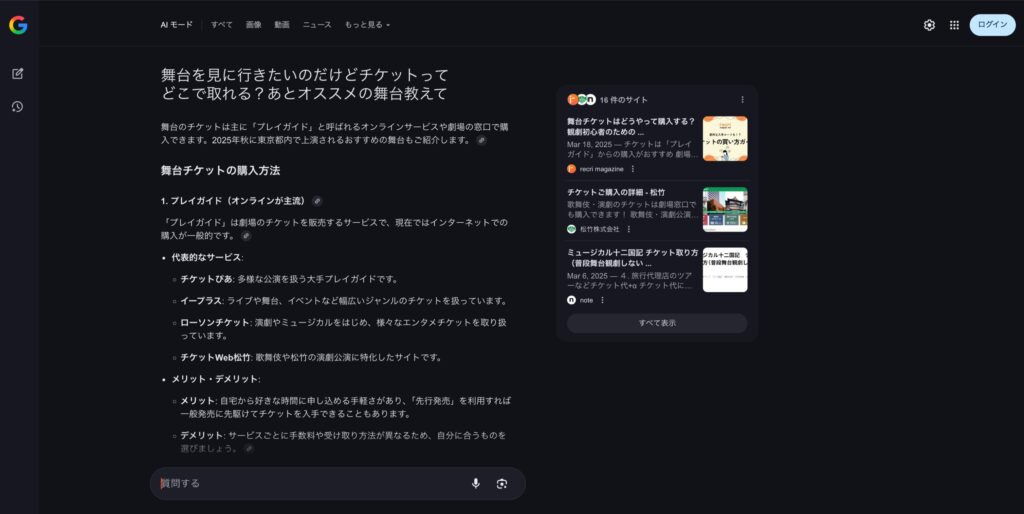The height and width of the screenshot is (514, 1024).
Task: Start a new AI mode search
Action: [x=18, y=74]
